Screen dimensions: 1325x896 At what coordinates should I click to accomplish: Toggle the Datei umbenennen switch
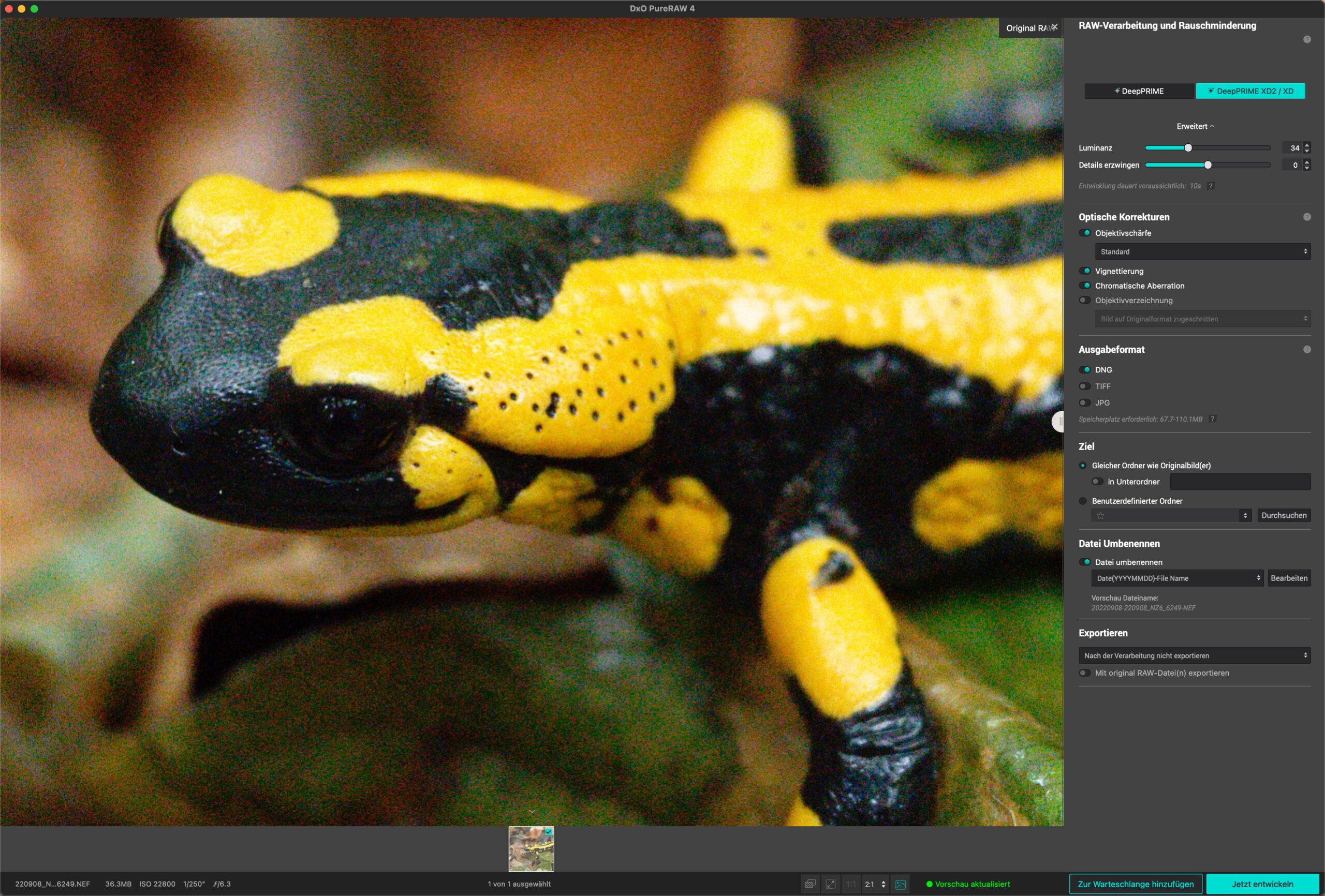[x=1084, y=562]
